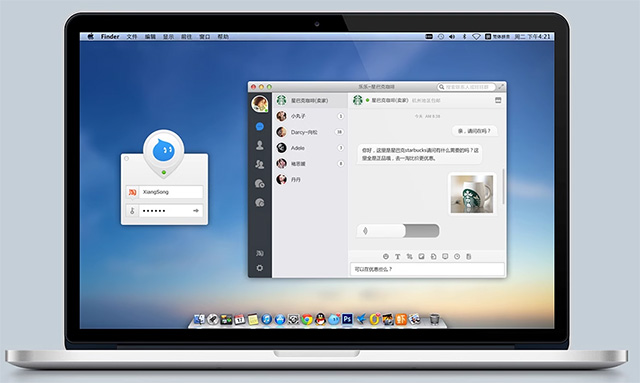This screenshot has width=640, height=383.
Task: Open the group contacts sidebar icon
Action: (x=260, y=164)
